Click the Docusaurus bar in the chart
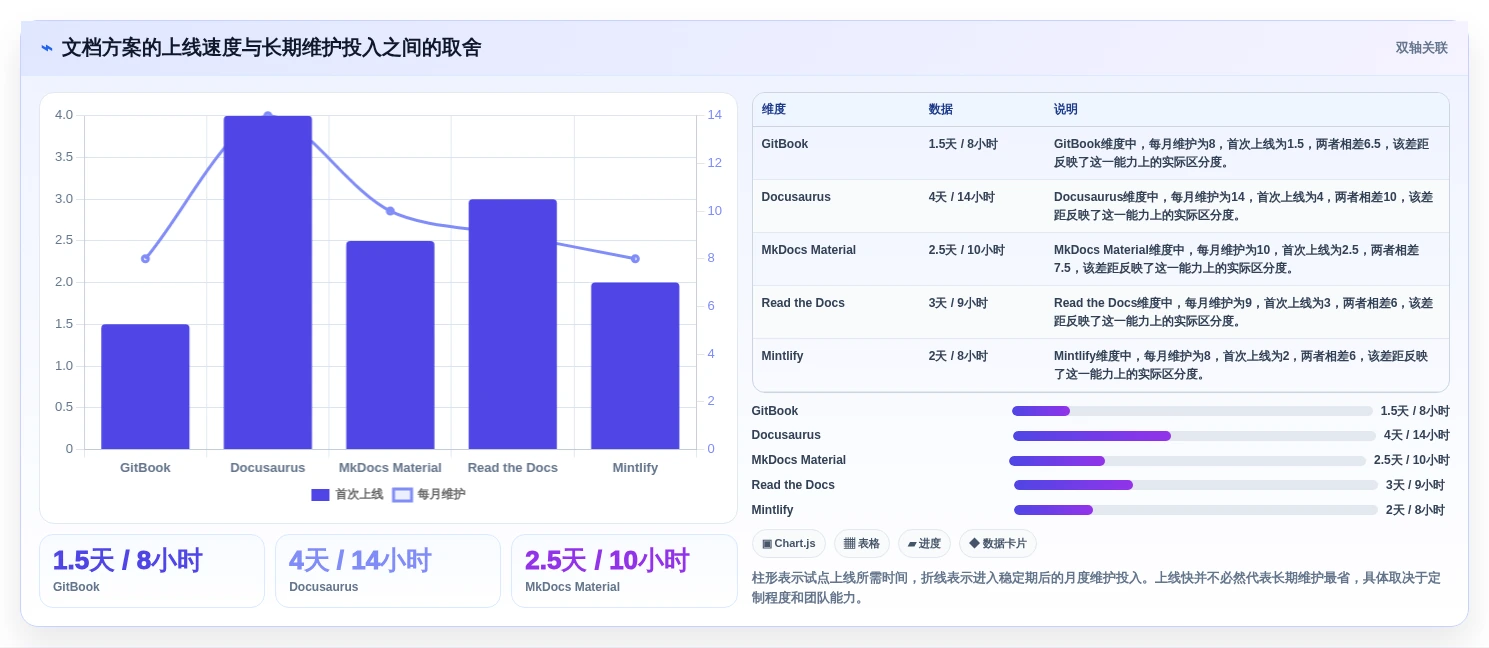Screen dimensions: 1489x648 [268, 282]
